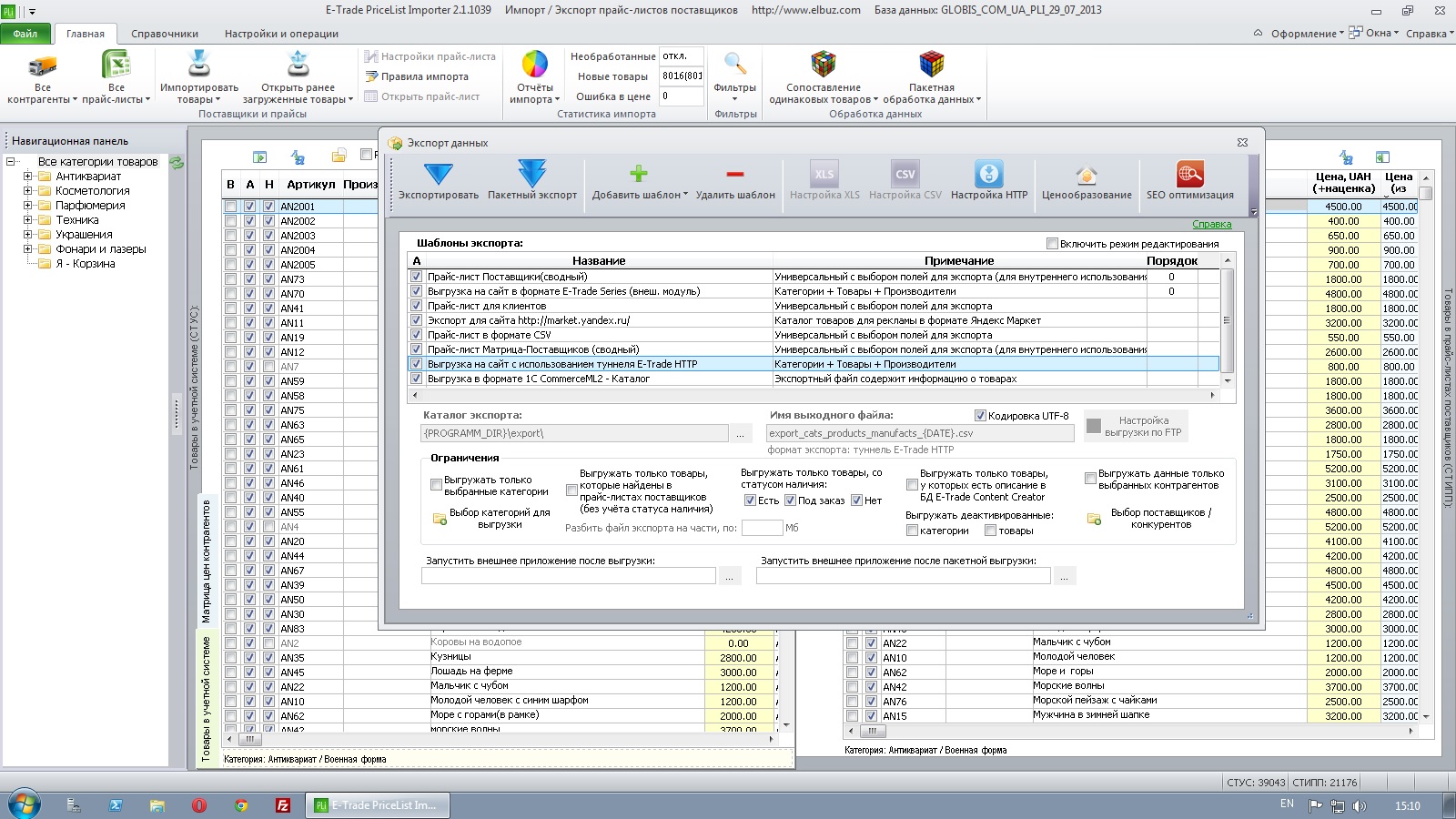The width and height of the screenshot is (1456, 819).
Task: Toggle Выгружать данные только выбранных контрагентов
Action: (x=1090, y=479)
